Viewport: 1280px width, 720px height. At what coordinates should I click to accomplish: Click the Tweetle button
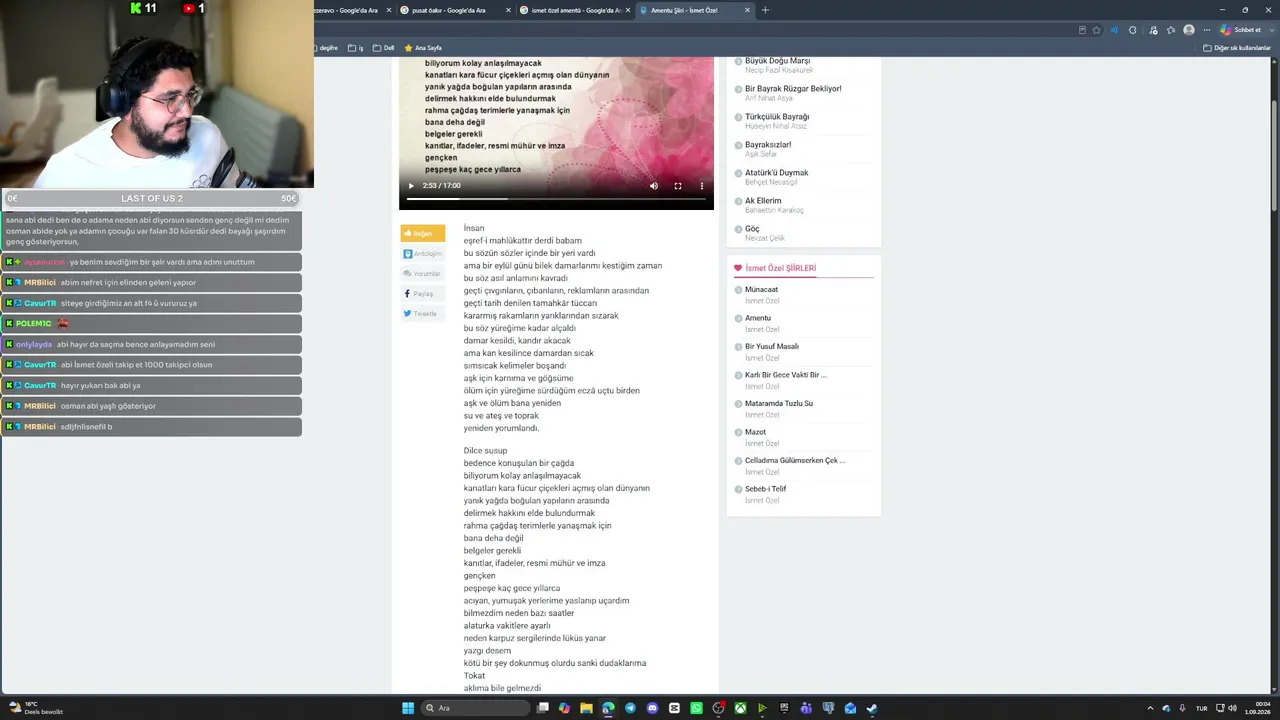pyautogui.click(x=422, y=314)
